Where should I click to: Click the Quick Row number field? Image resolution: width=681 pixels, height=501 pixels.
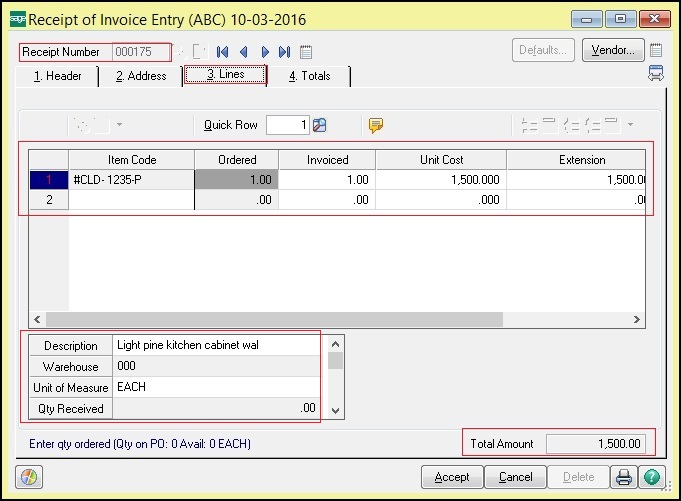click(x=287, y=125)
